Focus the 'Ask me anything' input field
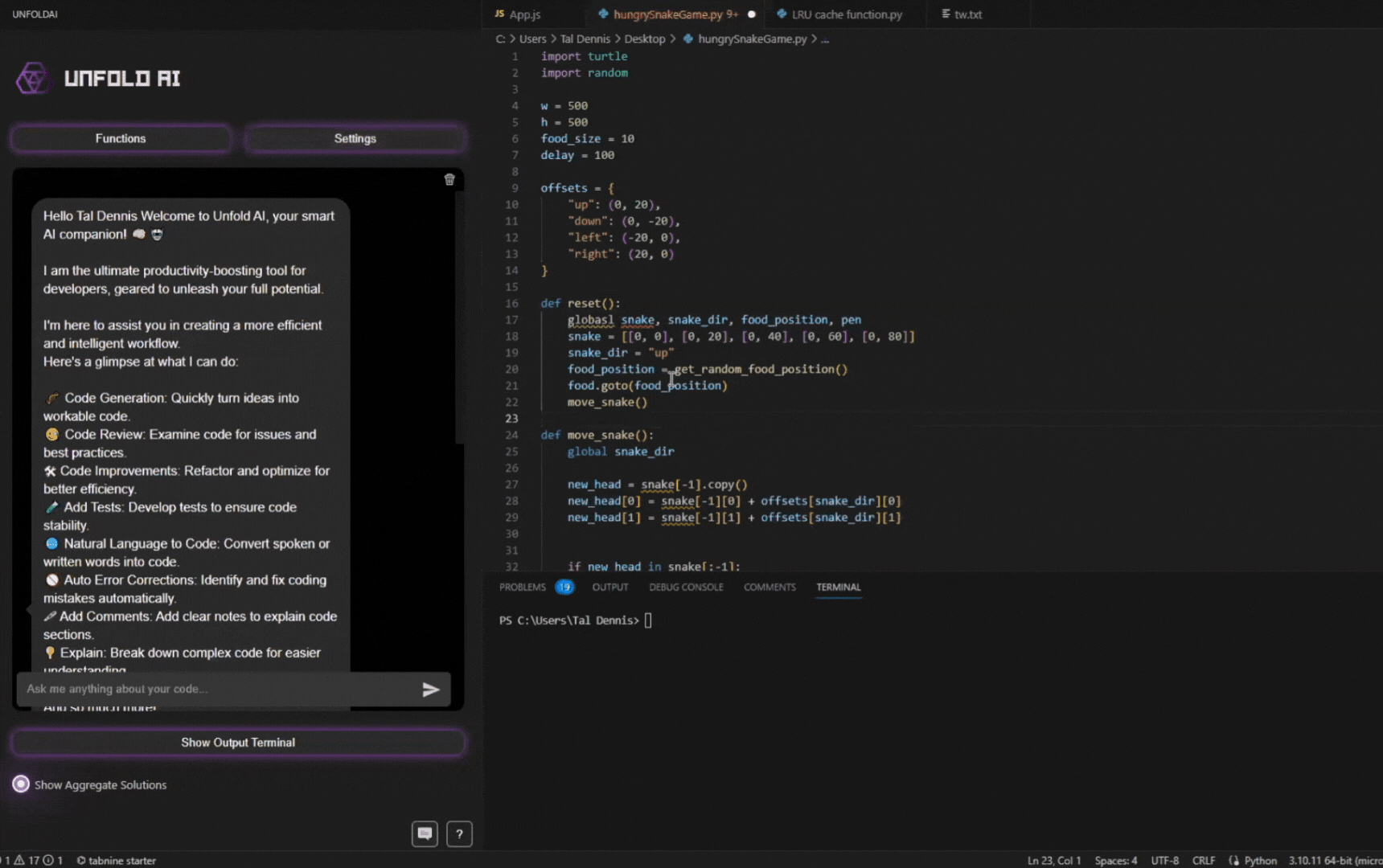 click(217, 689)
